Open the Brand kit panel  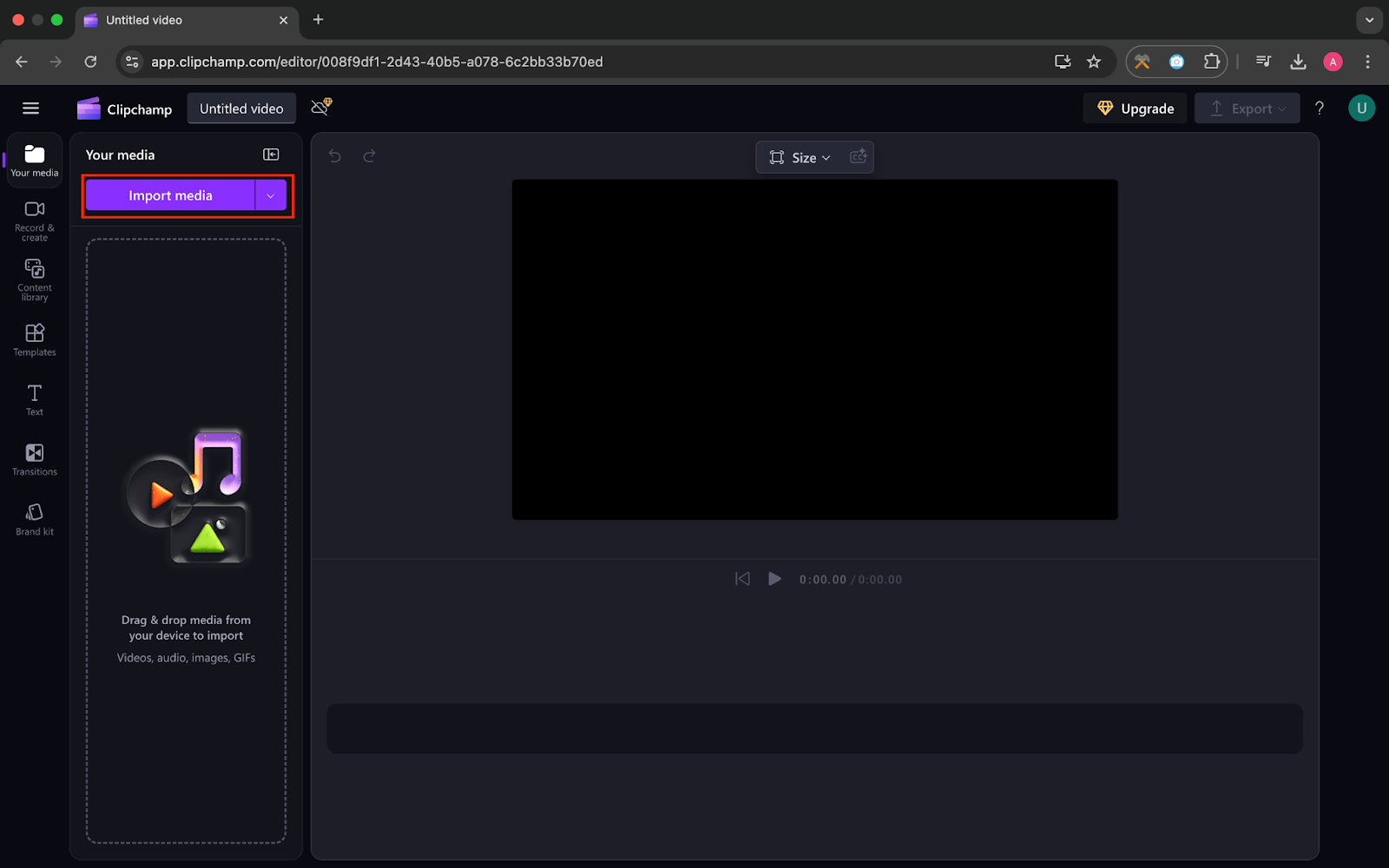point(35,519)
